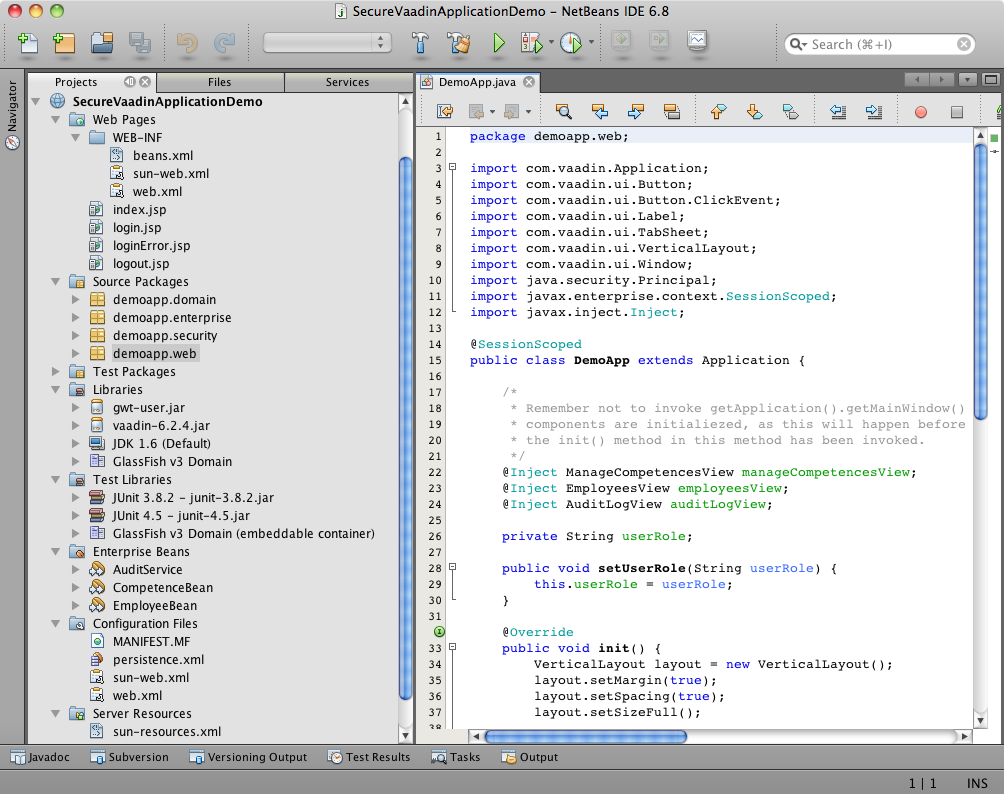This screenshot has height=794, width=1004.
Task: Minimize the Projects panel
Action: click(x=129, y=81)
